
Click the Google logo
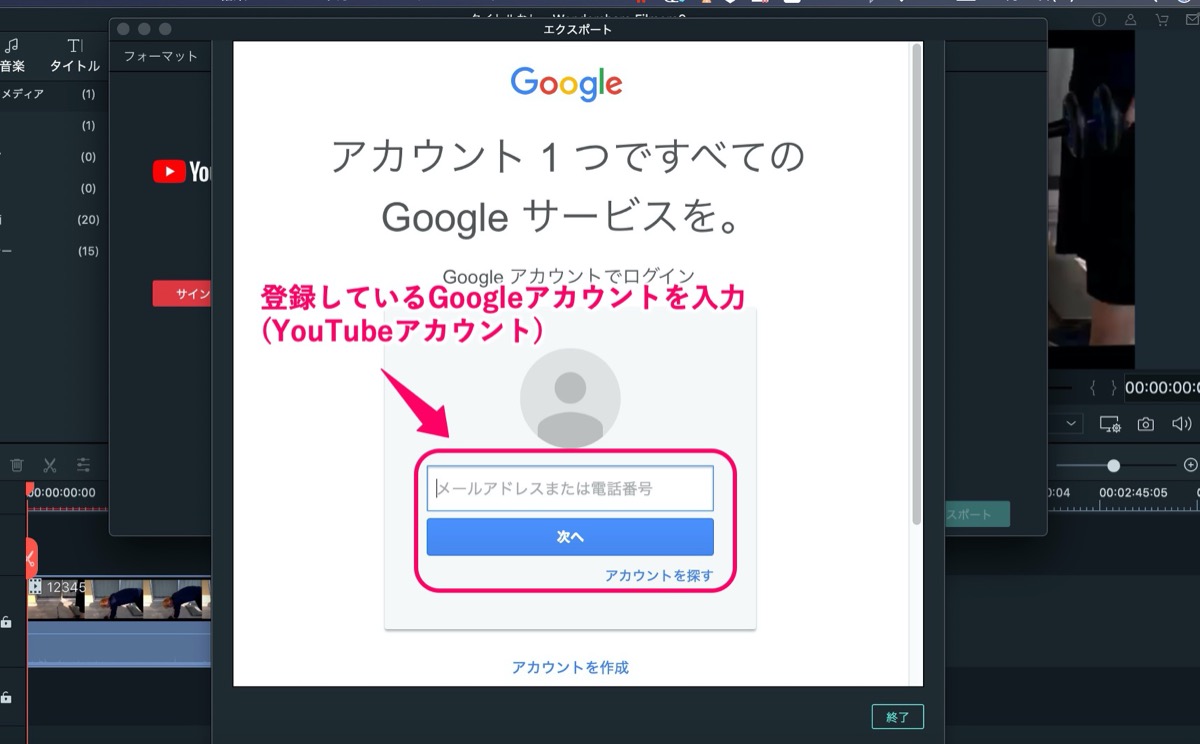[x=566, y=84]
